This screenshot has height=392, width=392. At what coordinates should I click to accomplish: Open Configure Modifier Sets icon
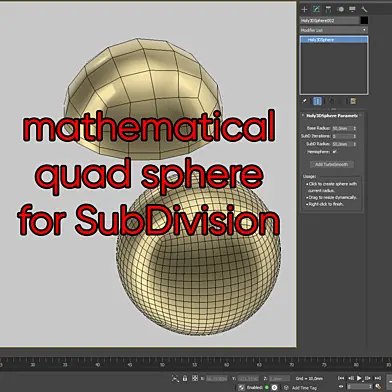[353, 101]
